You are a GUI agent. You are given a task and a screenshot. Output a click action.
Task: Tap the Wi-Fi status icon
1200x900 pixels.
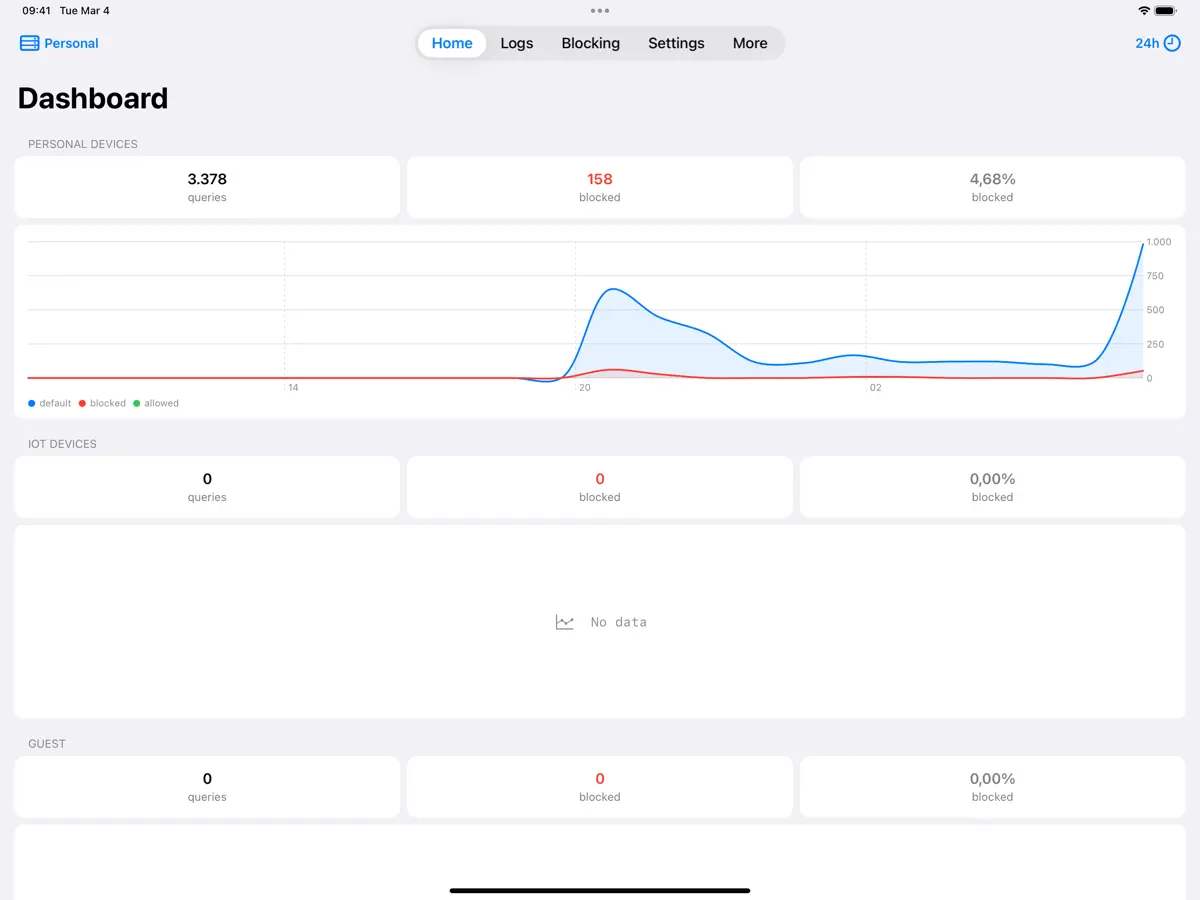tap(1144, 10)
